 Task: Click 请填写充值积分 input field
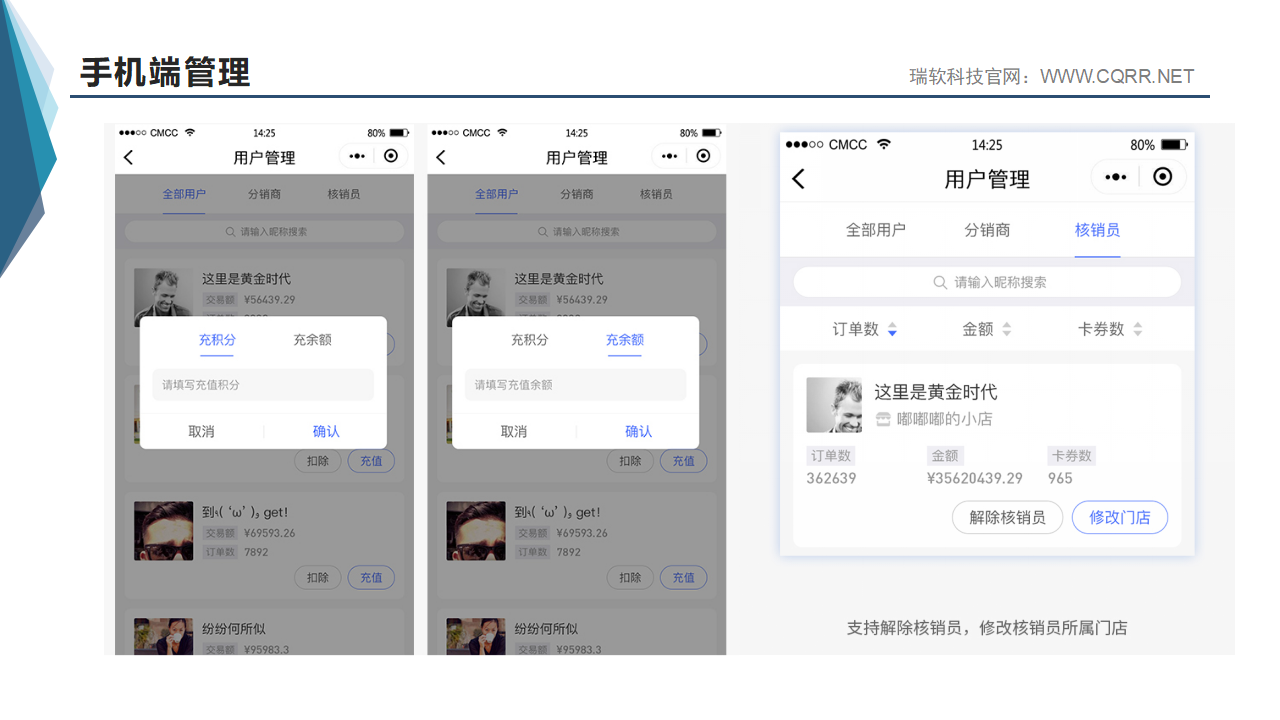pos(263,385)
